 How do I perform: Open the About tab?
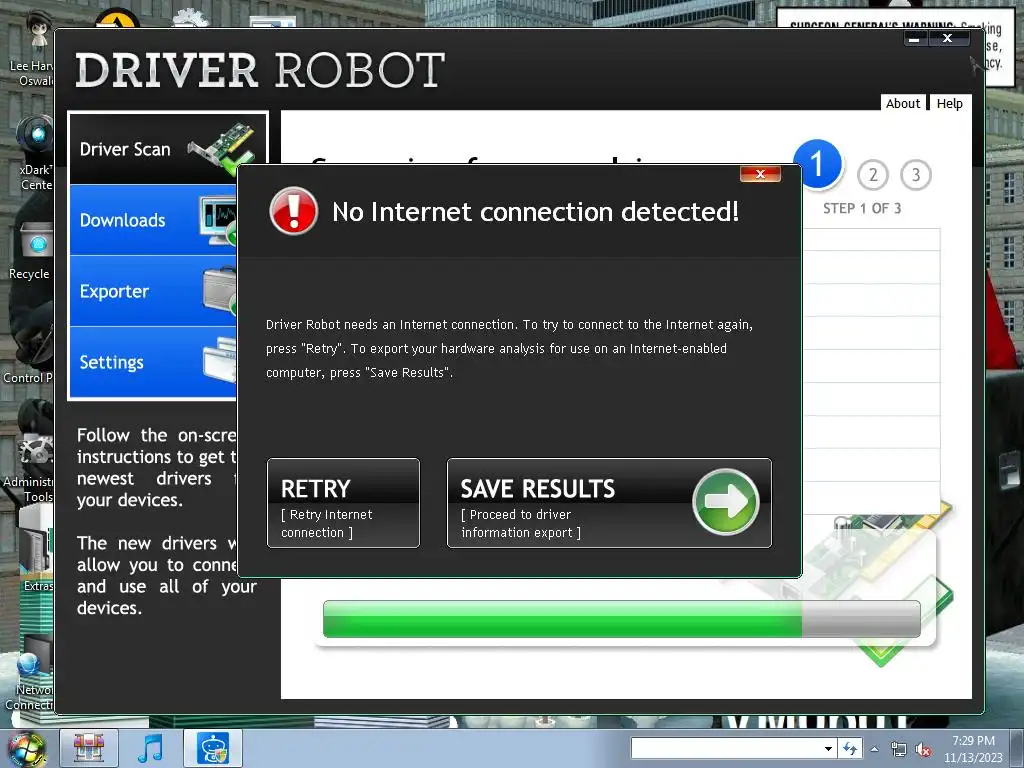tap(903, 103)
